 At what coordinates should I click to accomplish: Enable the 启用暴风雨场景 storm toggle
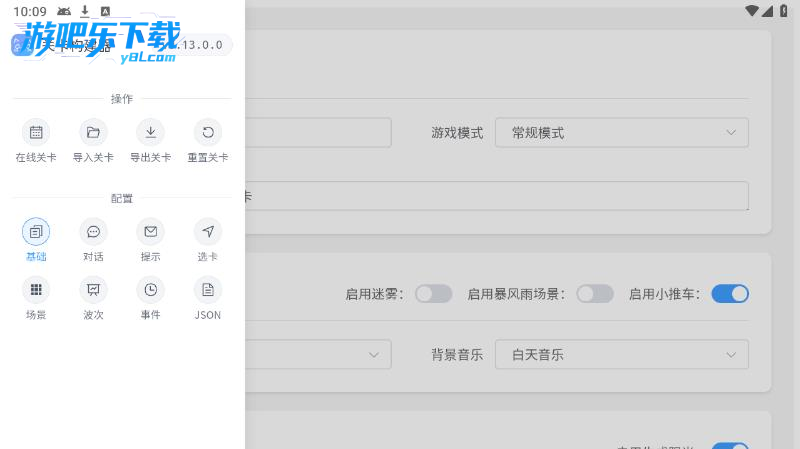595,294
